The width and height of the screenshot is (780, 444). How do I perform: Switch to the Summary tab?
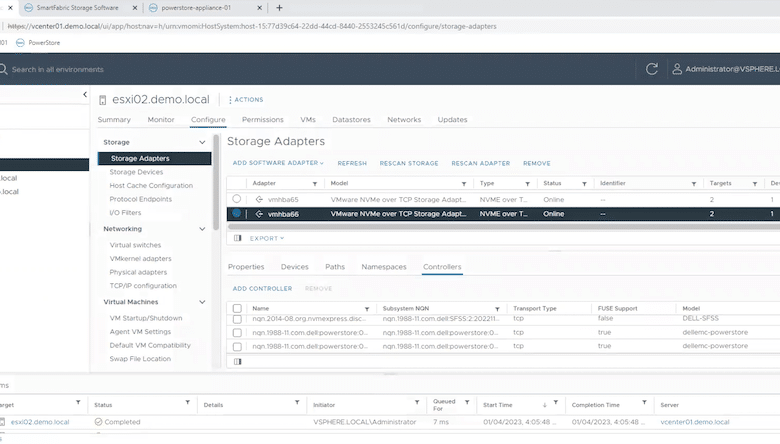[x=114, y=120]
